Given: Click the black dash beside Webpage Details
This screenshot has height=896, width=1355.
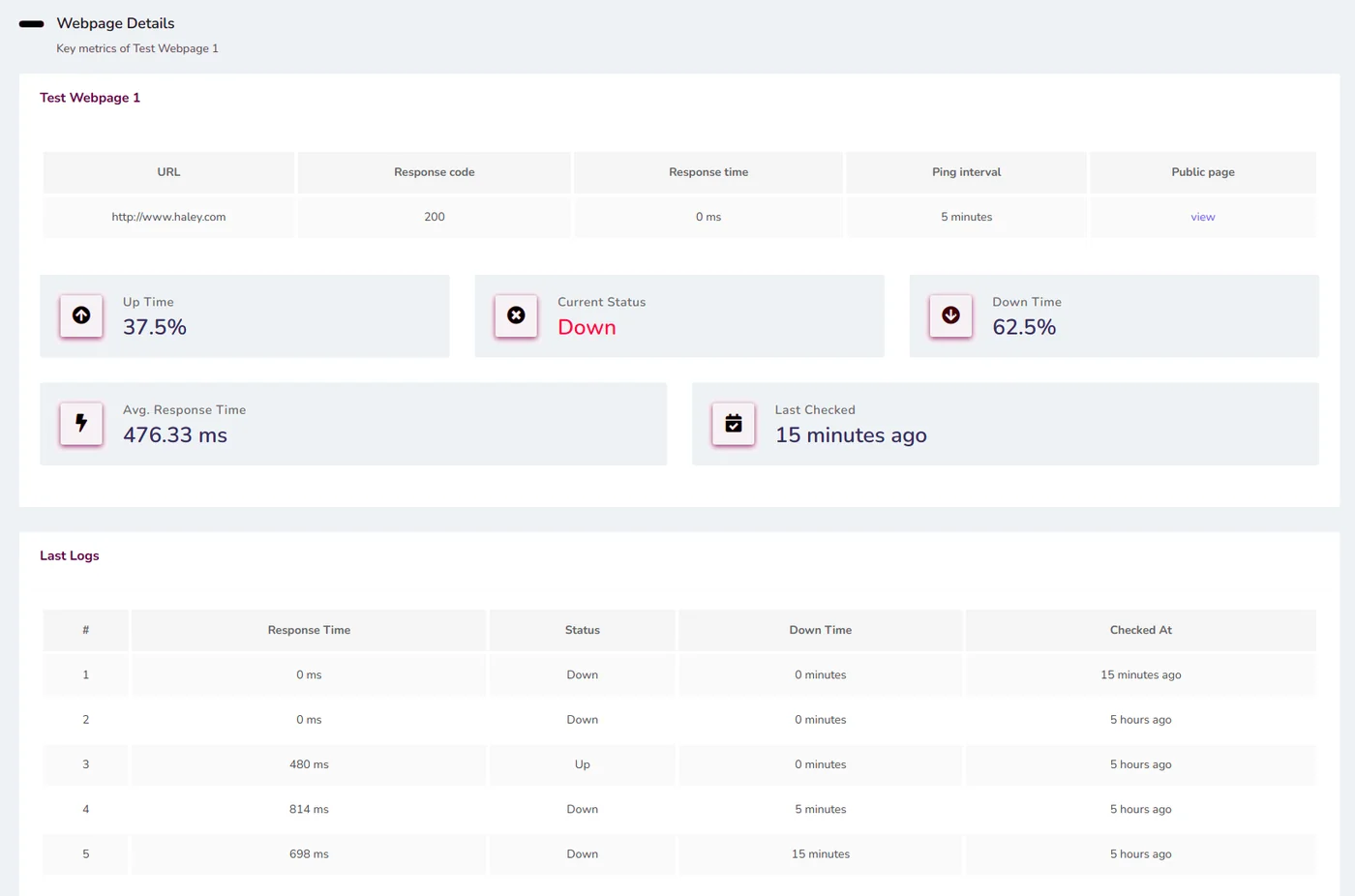Looking at the screenshot, I should (32, 23).
